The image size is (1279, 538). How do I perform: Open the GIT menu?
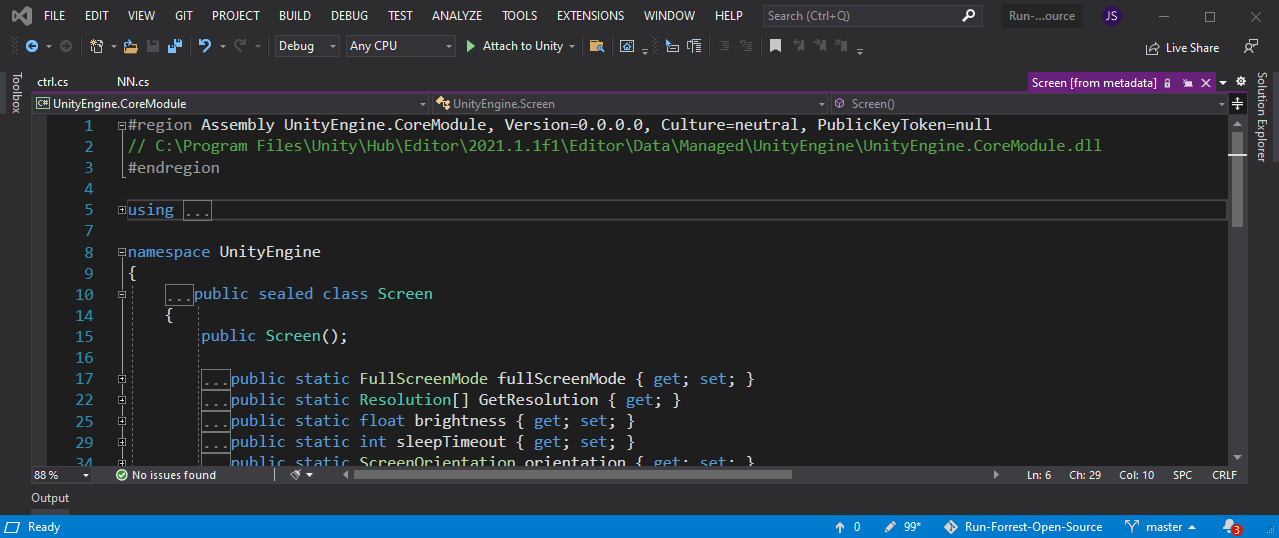pos(184,16)
